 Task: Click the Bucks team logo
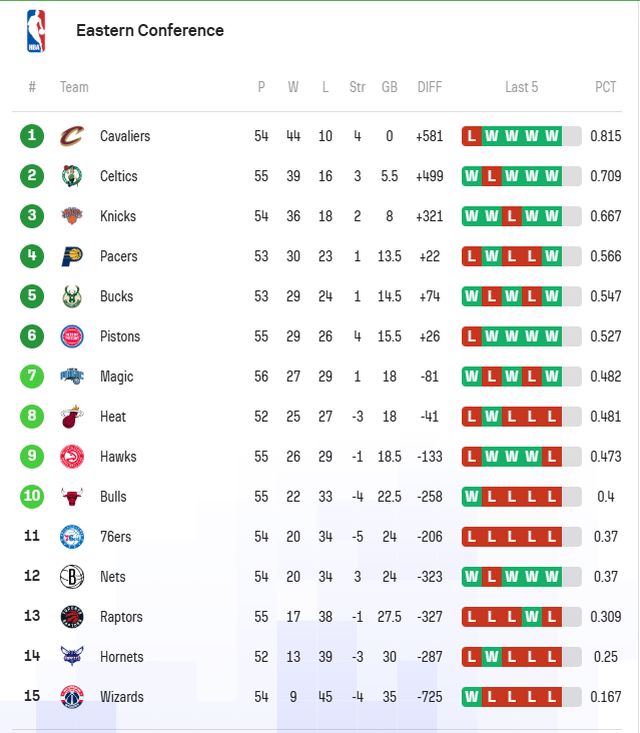point(72,296)
